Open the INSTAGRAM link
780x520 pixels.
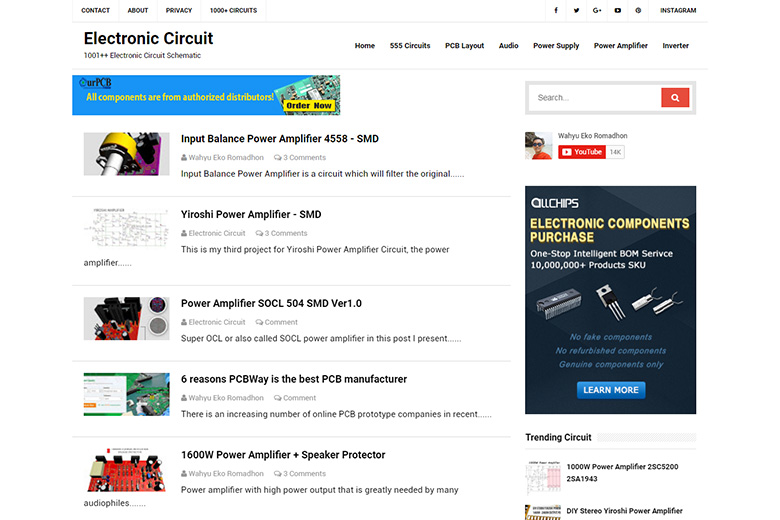[678, 10]
